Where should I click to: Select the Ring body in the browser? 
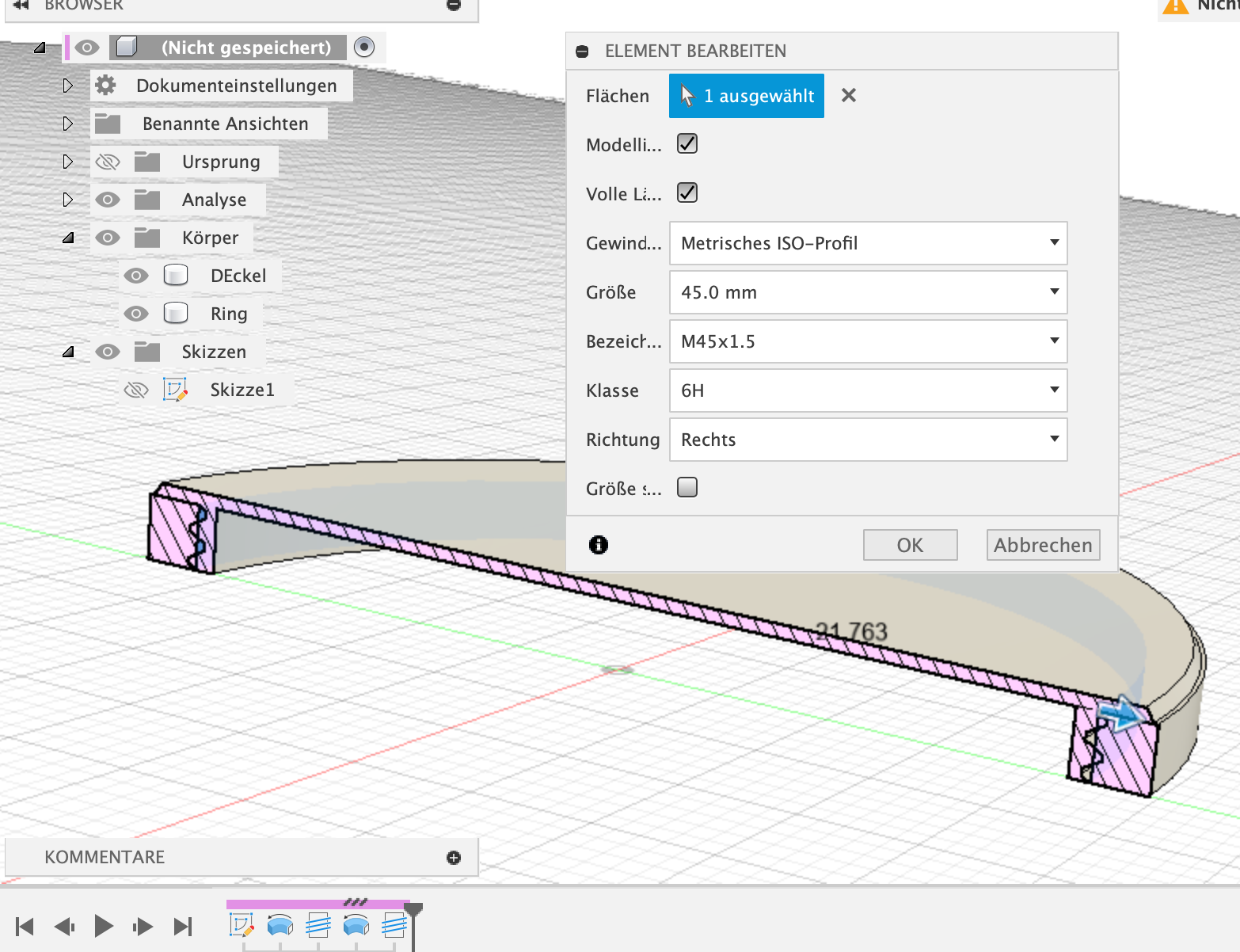228,314
